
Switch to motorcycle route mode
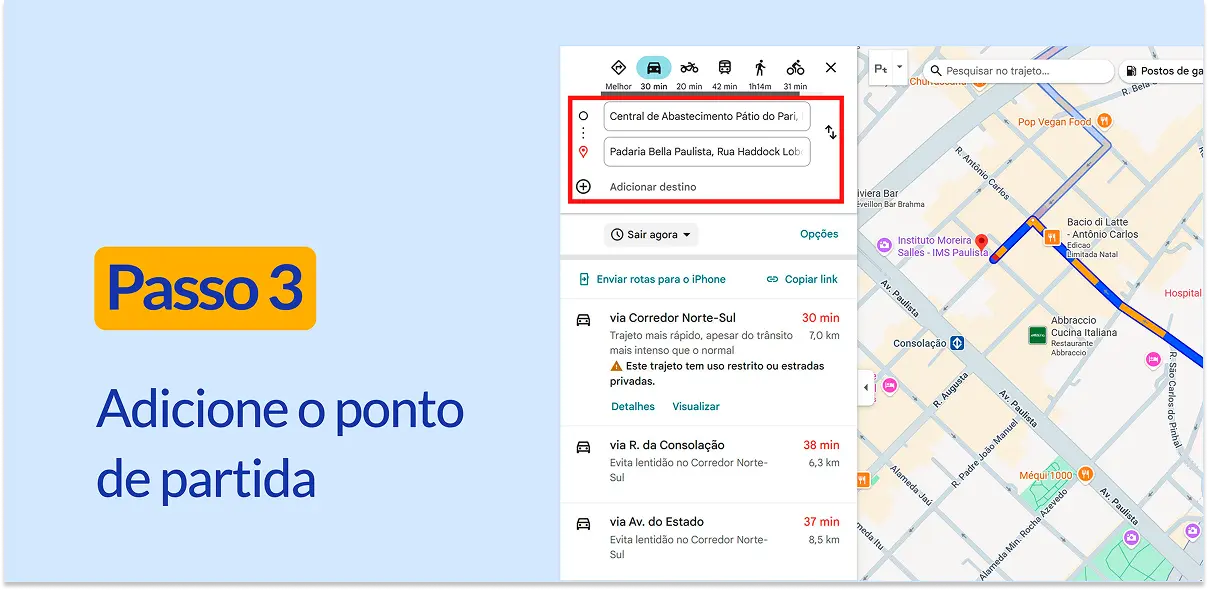point(688,68)
